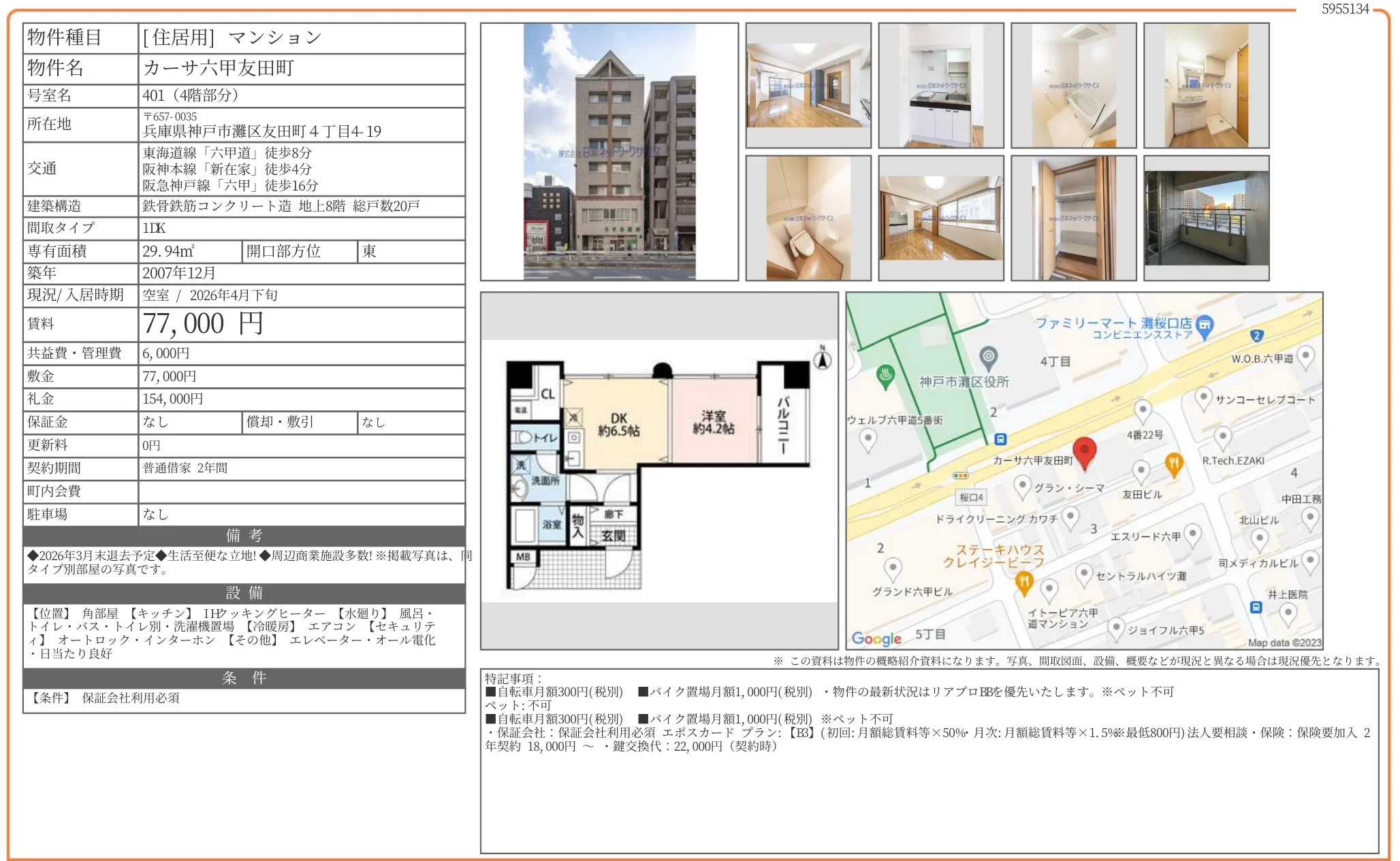
Task: Click the ステーキハウス クレイジービーフ restaurant icon
Action: [1023, 582]
